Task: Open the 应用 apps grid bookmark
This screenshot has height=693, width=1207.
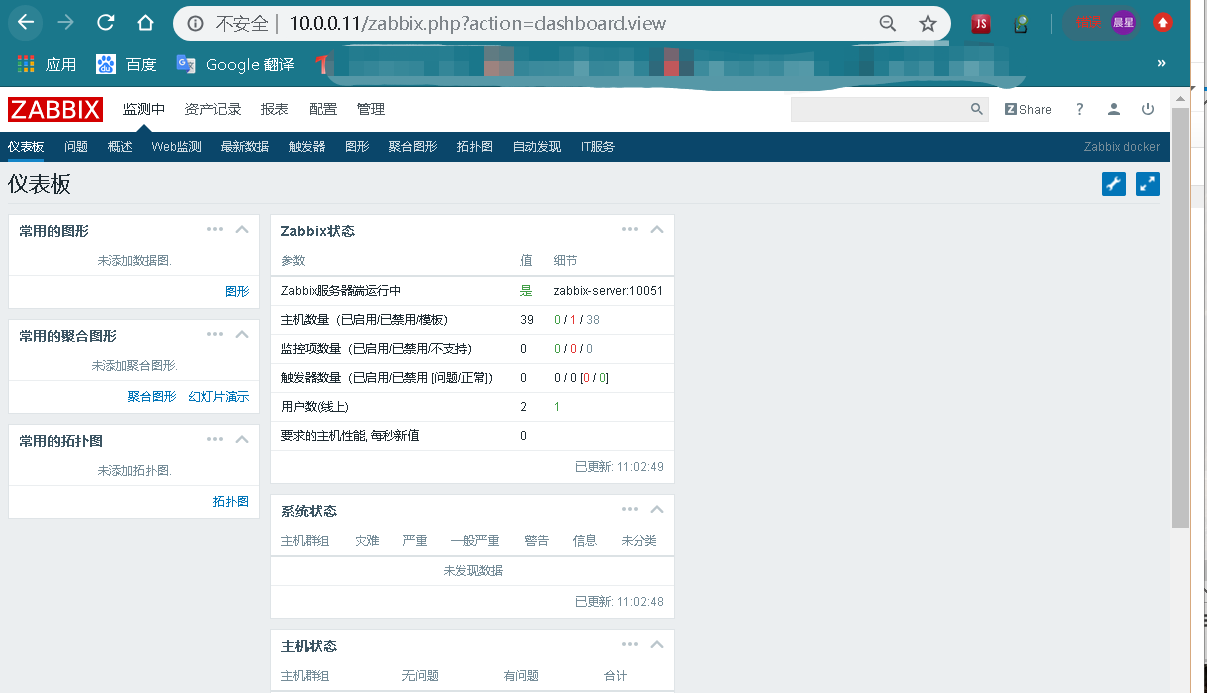Action: click(47, 64)
